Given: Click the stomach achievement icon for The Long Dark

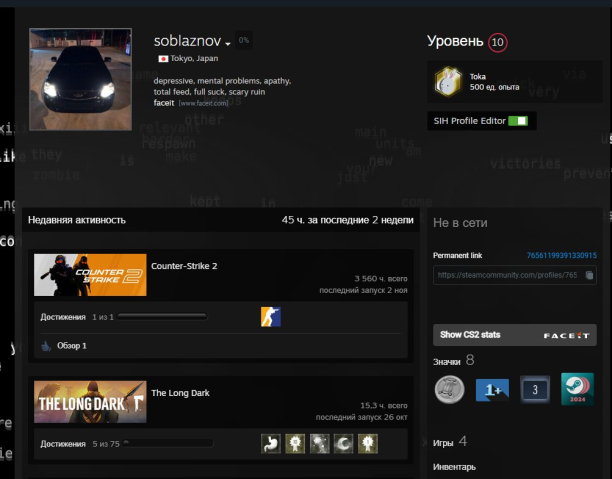Looking at the screenshot, I should tap(270, 443).
